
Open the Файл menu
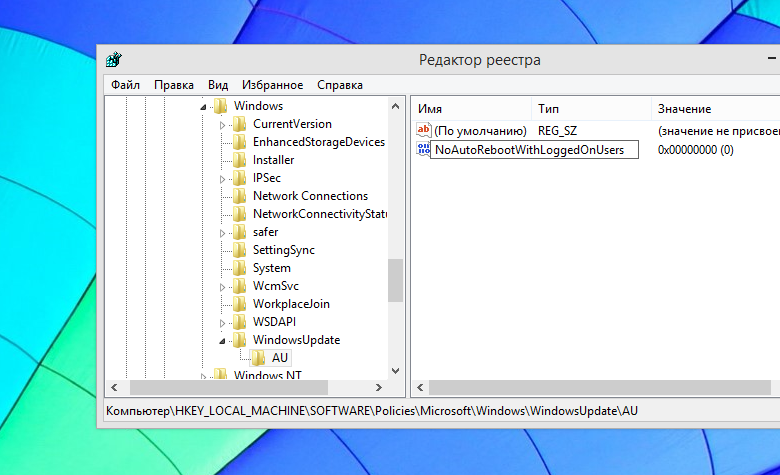pyautogui.click(x=125, y=85)
